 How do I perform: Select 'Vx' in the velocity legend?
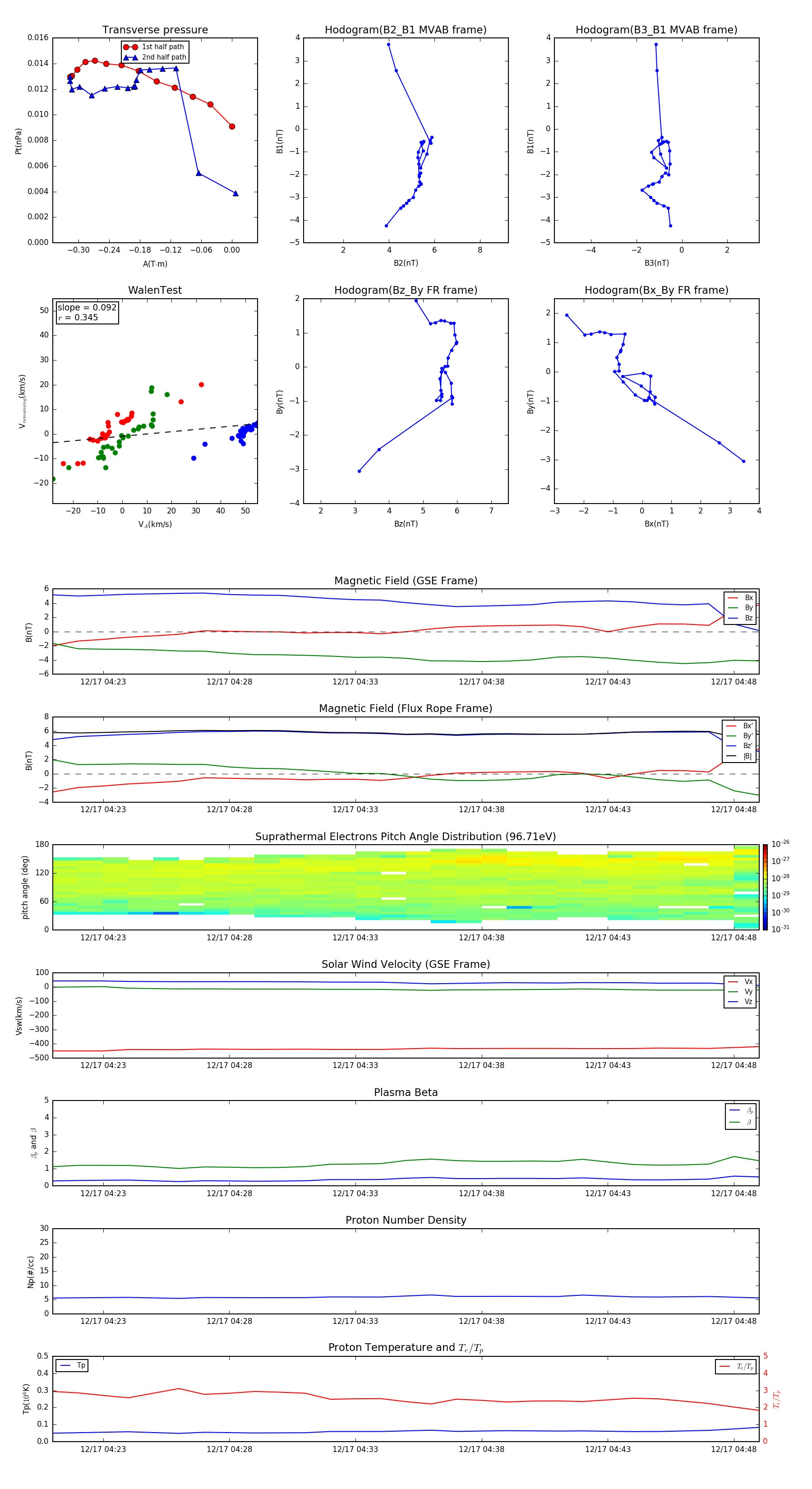point(740,981)
